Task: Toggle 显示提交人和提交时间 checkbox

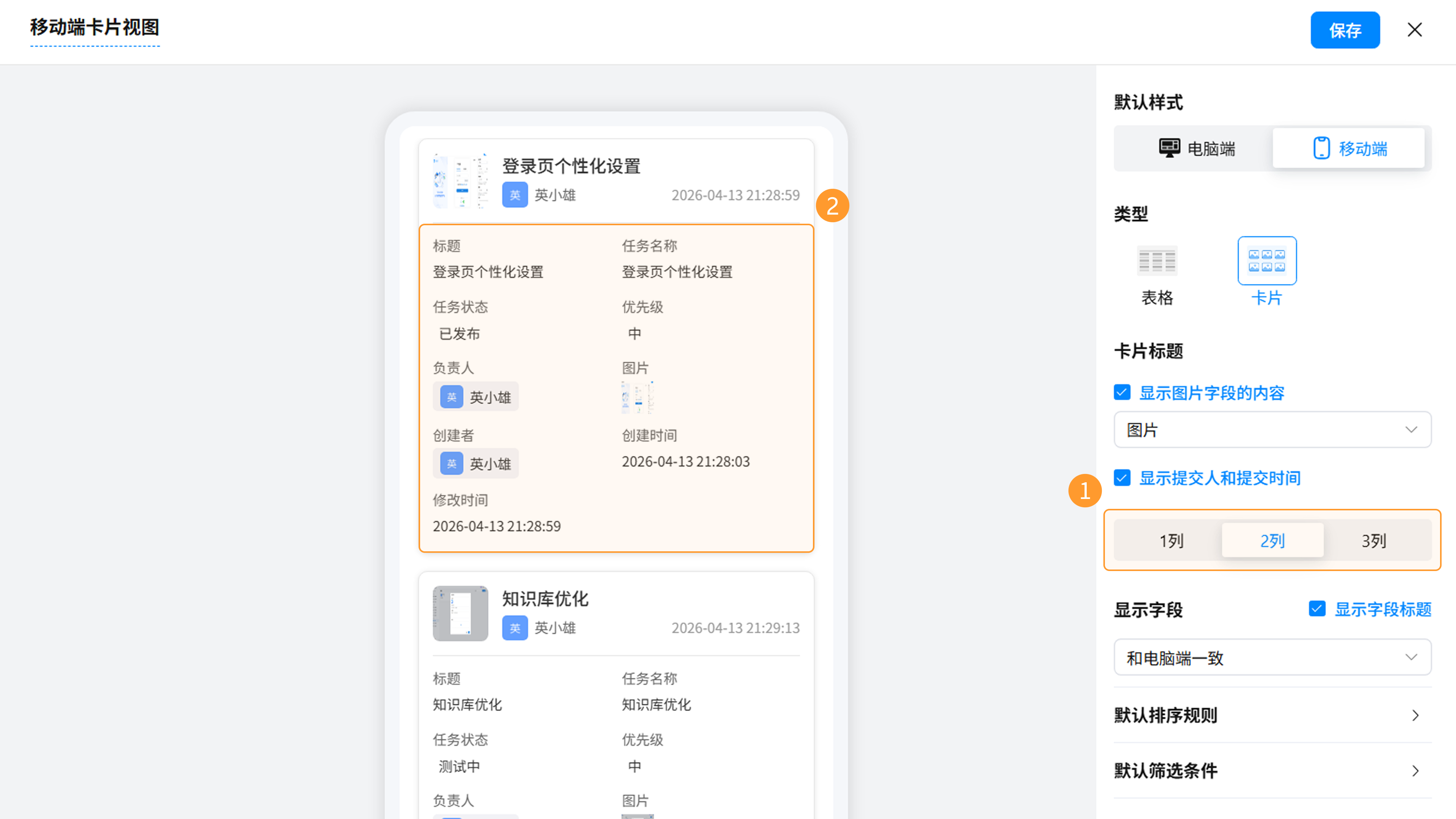Action: (x=1122, y=478)
